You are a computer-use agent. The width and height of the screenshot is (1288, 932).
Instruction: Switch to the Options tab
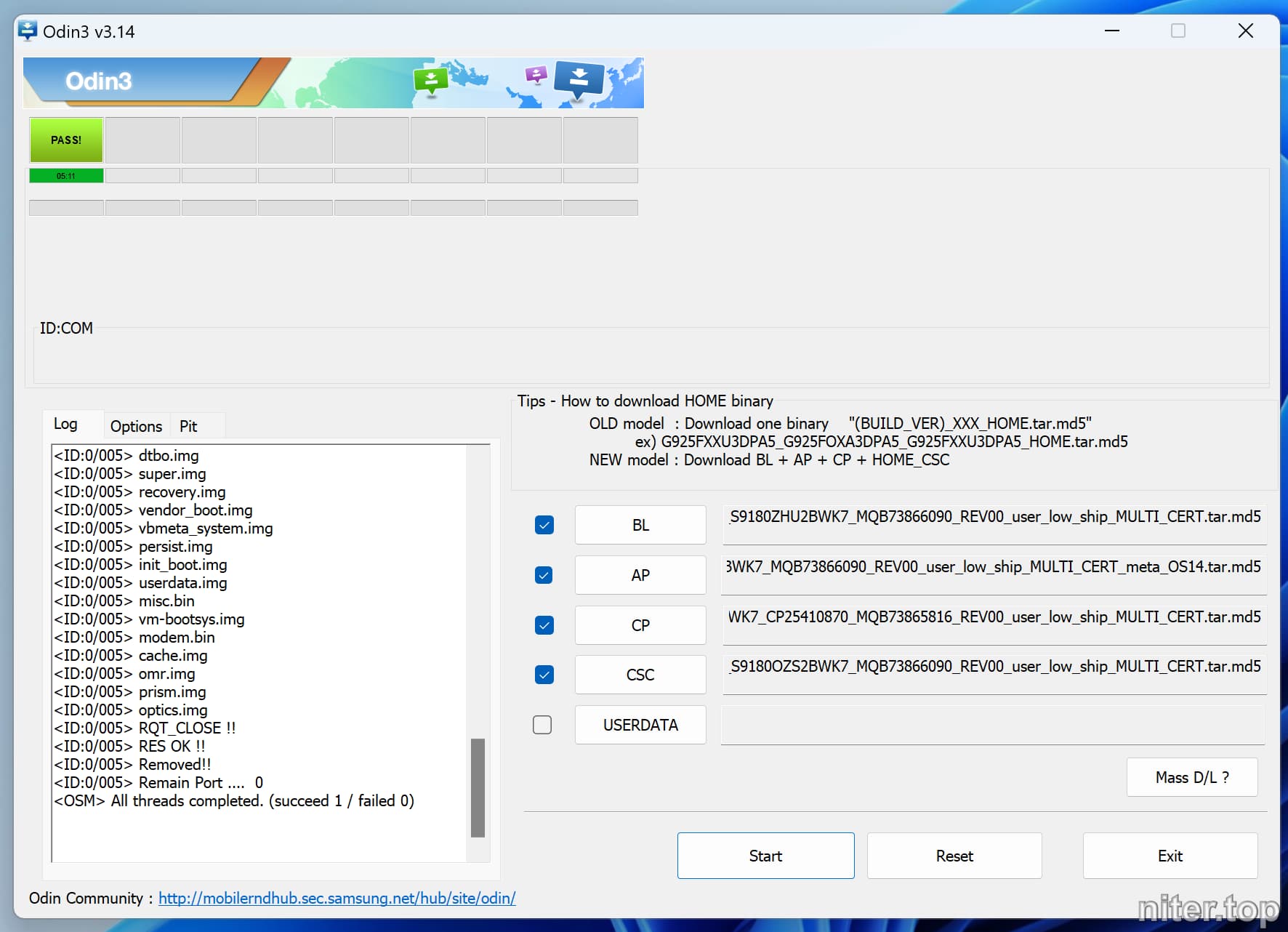point(136,426)
